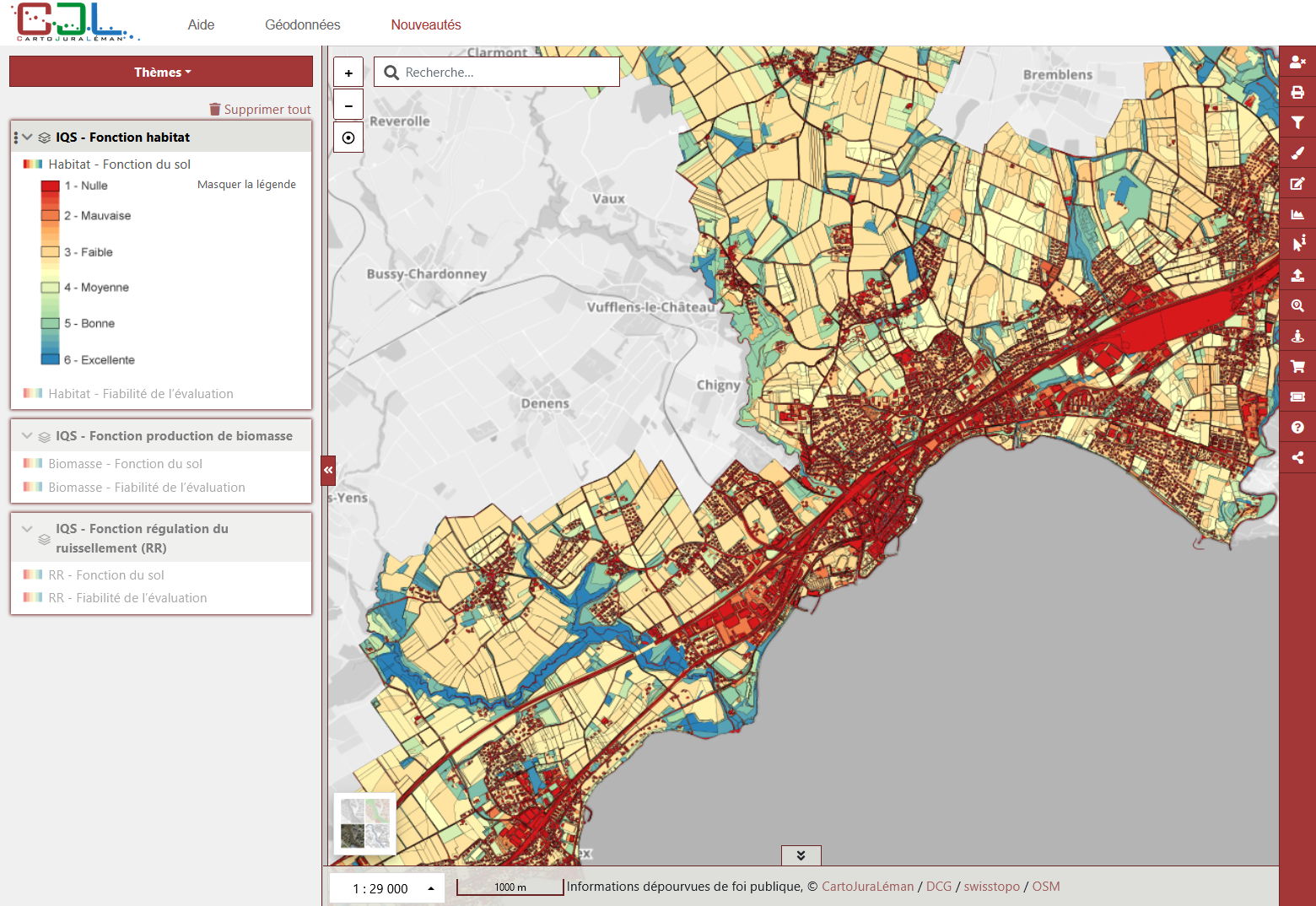Click the share icon in right toolbar
The height and width of the screenshot is (906, 1316).
[1297, 457]
